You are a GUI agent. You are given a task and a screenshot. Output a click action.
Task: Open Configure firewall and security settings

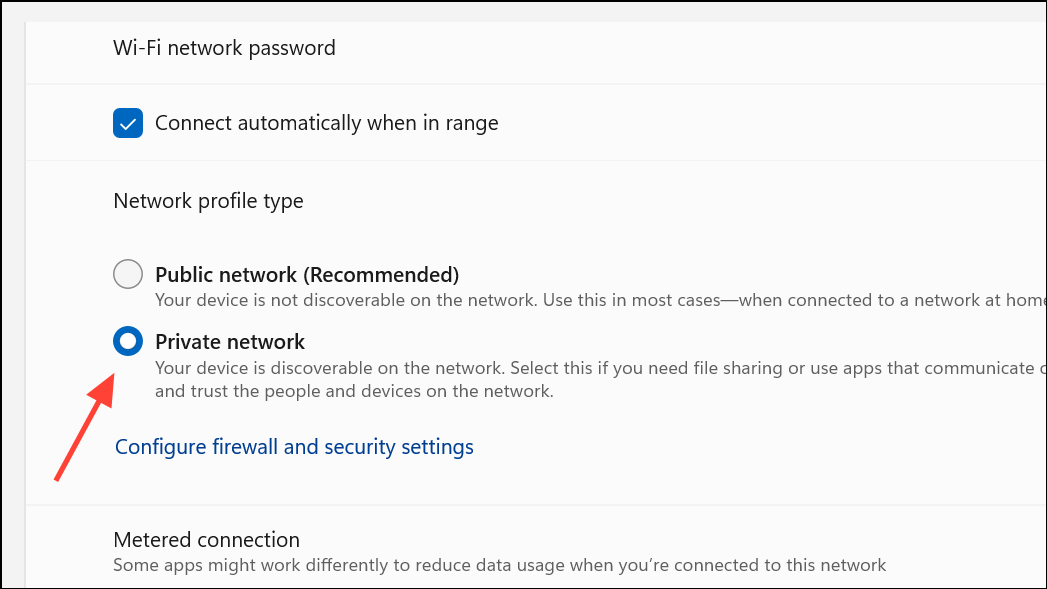[x=294, y=447]
